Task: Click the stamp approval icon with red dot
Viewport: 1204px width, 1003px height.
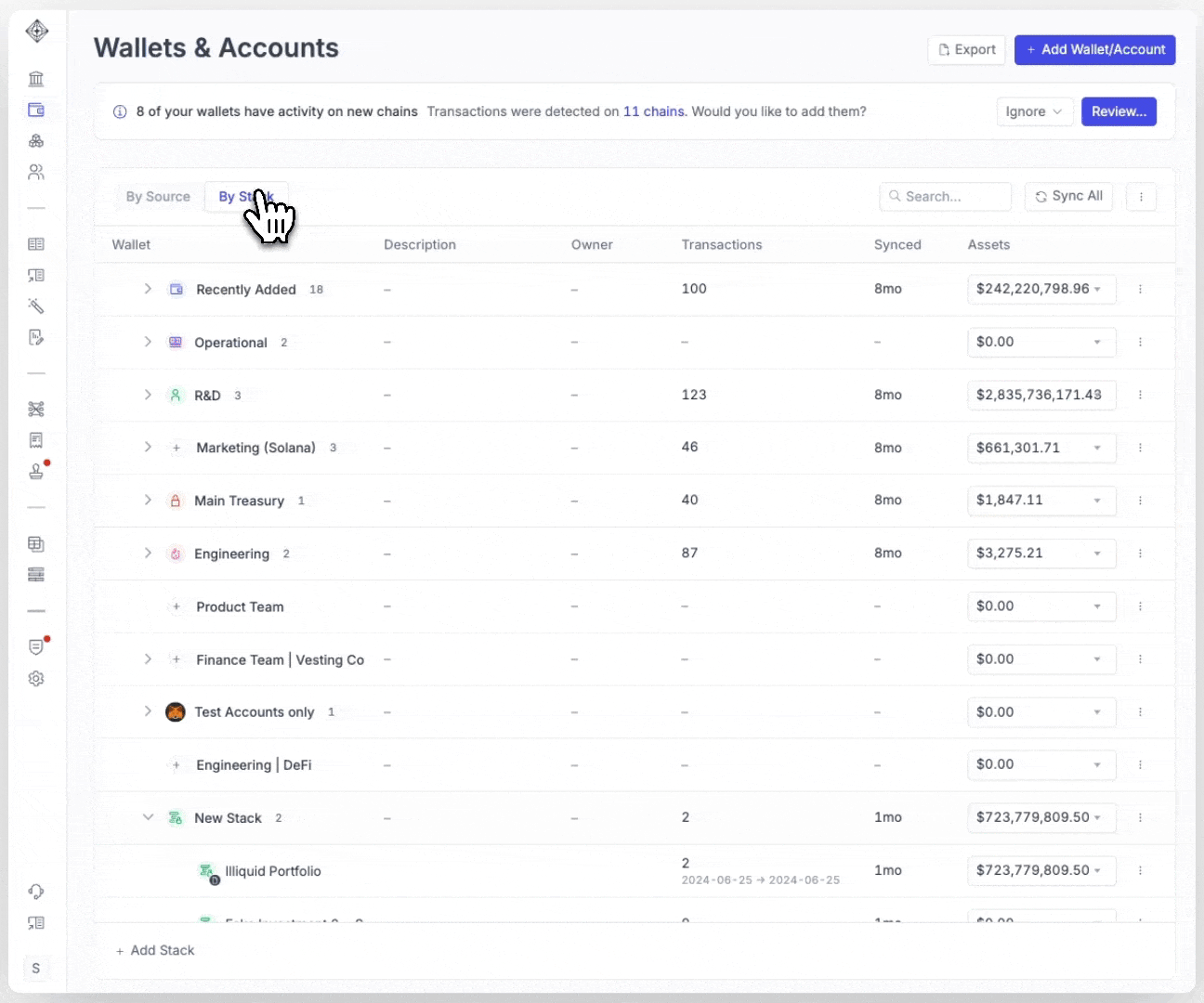Action: tap(36, 472)
